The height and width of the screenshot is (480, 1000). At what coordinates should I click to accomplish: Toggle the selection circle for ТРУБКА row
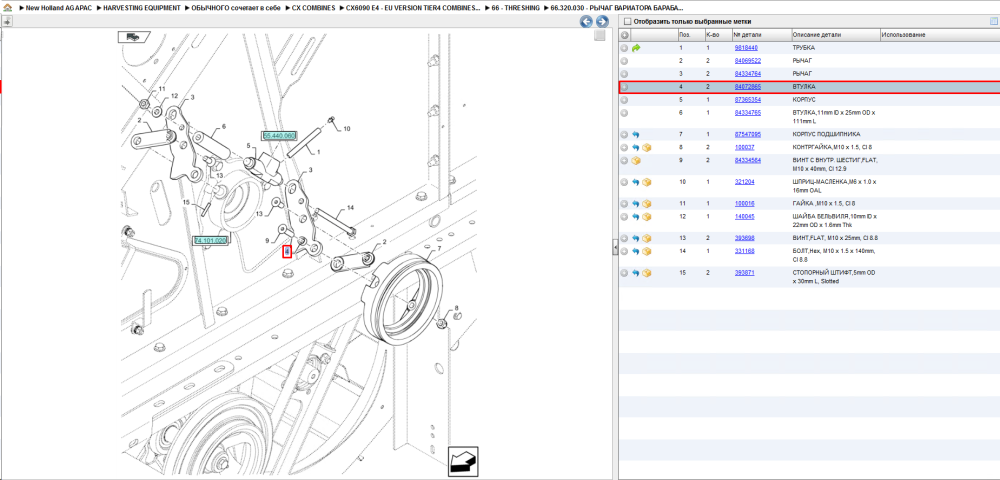coord(624,48)
